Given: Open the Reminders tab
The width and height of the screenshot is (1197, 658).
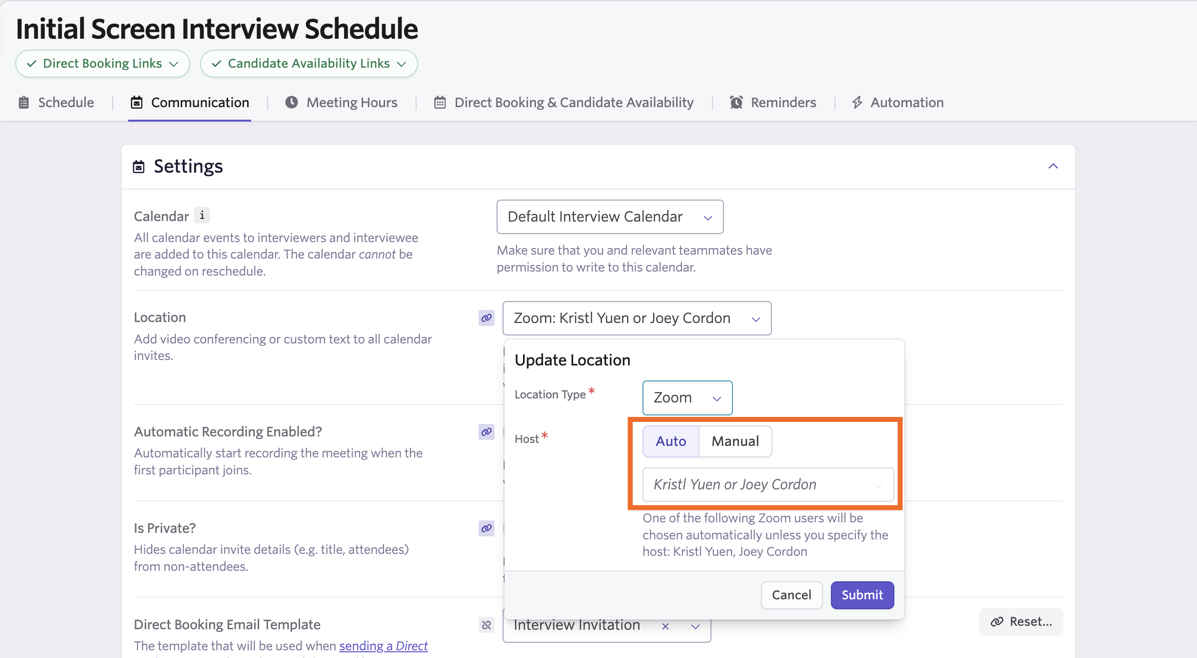Looking at the screenshot, I should (773, 102).
